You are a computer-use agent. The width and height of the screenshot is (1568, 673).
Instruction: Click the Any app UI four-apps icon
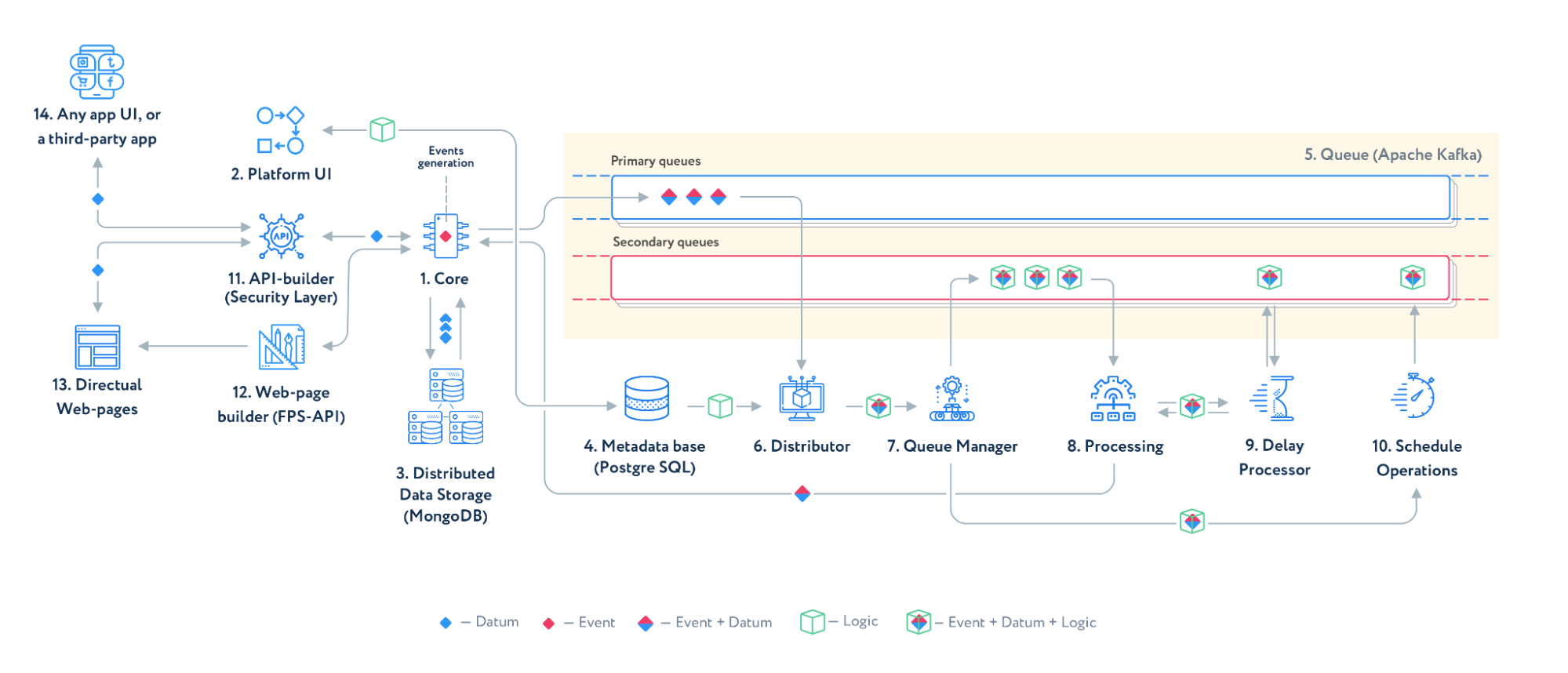tap(96, 71)
